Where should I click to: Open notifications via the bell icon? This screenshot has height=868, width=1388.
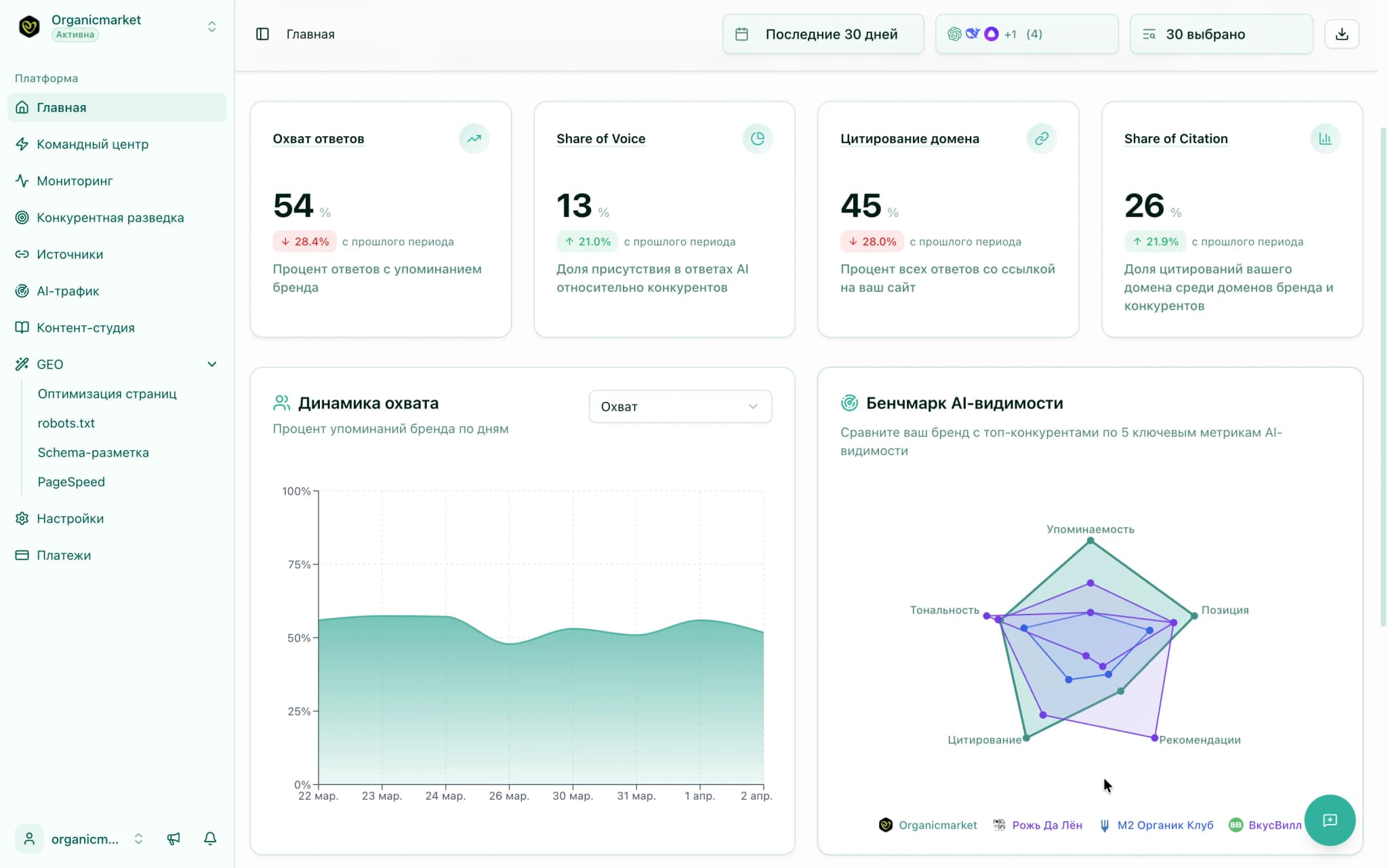[210, 839]
